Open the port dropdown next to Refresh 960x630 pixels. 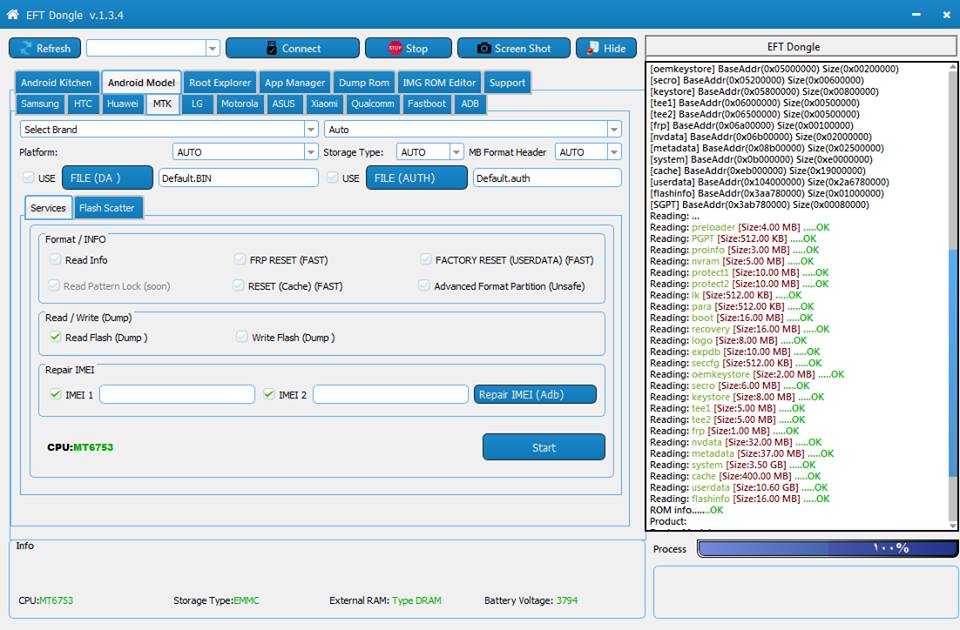click(x=212, y=48)
